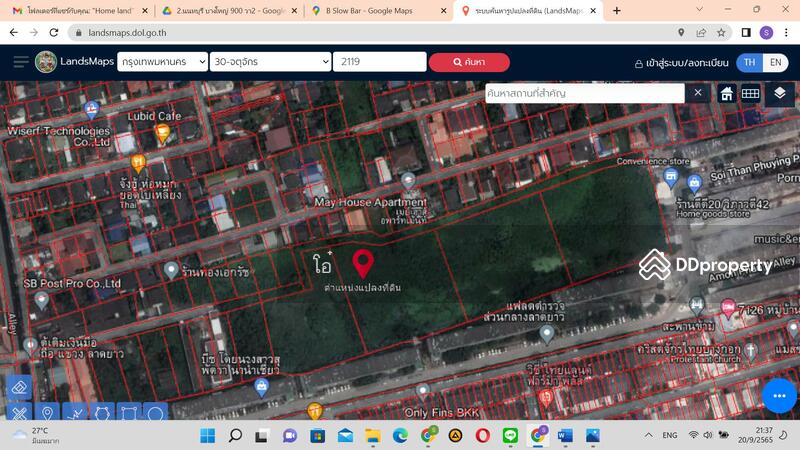Open the province dropdown showing กรุงเทพมหานคร
Screen dimensions: 800x450
coord(162,62)
